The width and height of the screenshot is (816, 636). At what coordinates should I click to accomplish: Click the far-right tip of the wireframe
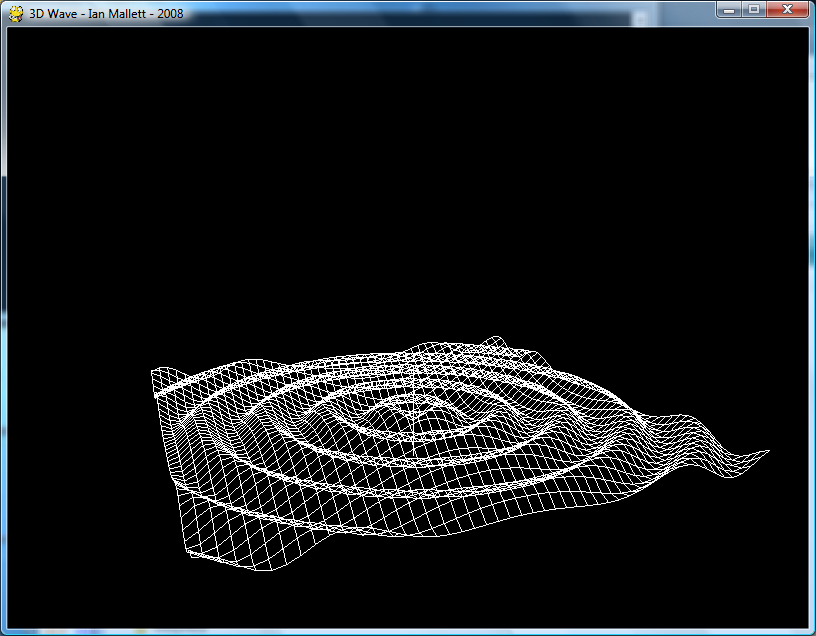[766, 452]
